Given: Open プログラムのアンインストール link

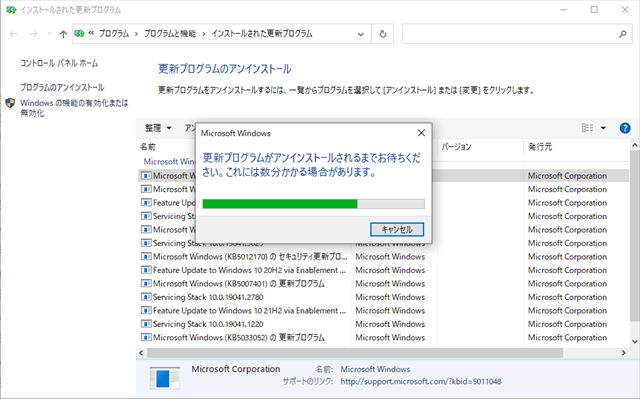Looking at the screenshot, I should coord(62,87).
